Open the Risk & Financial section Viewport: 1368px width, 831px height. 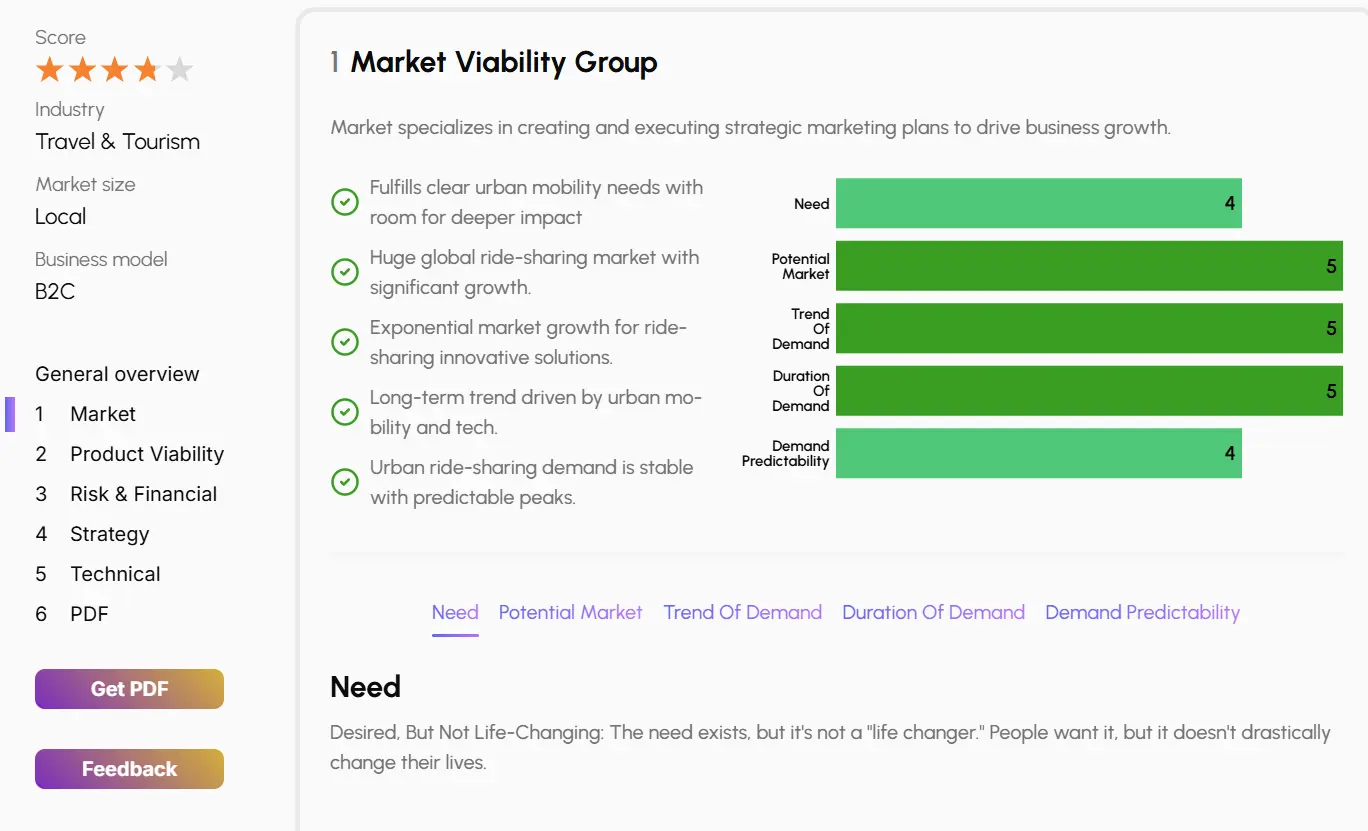coord(143,493)
